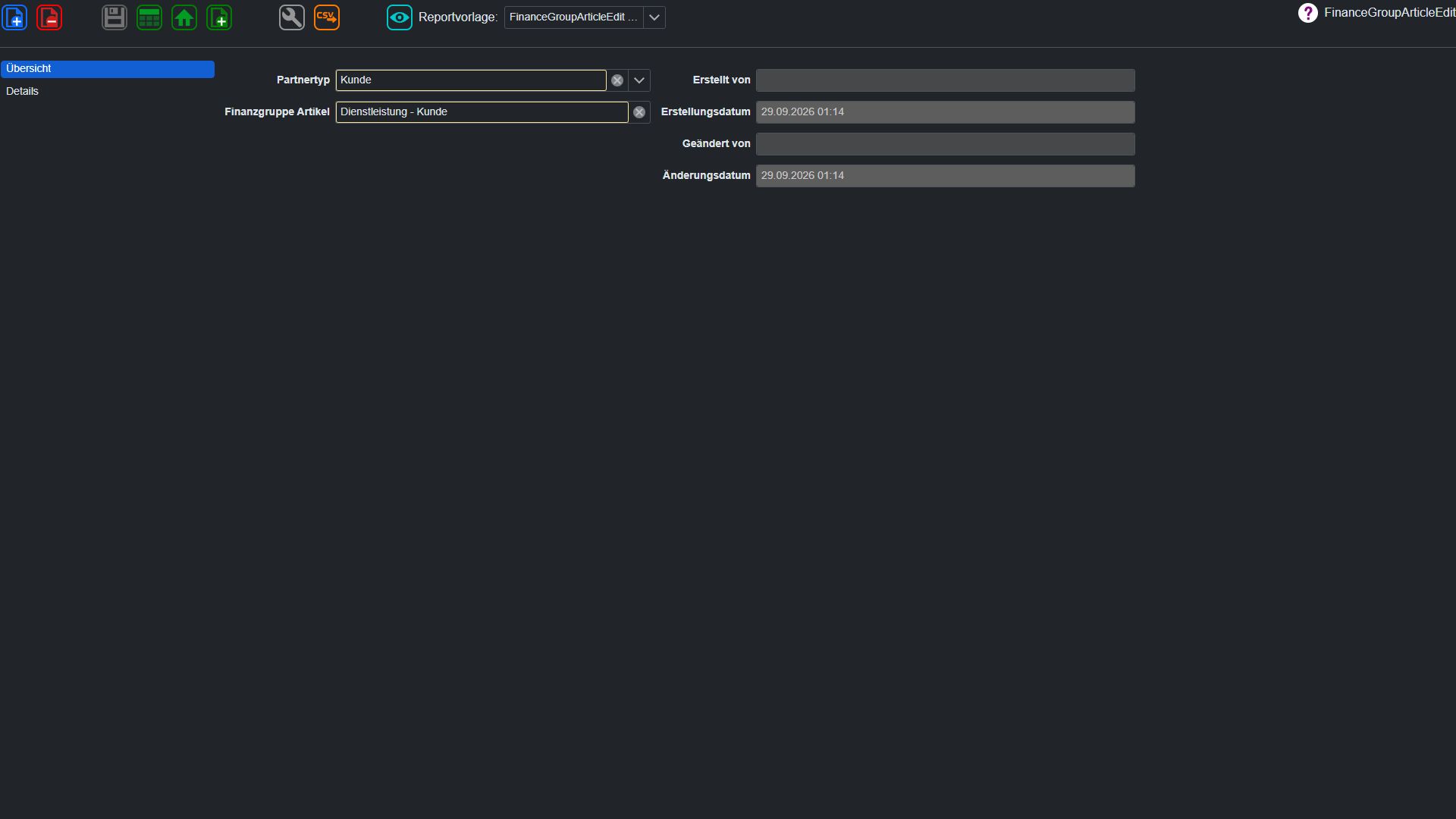Clear the Finanzgruppe Artikel field value

point(639,112)
